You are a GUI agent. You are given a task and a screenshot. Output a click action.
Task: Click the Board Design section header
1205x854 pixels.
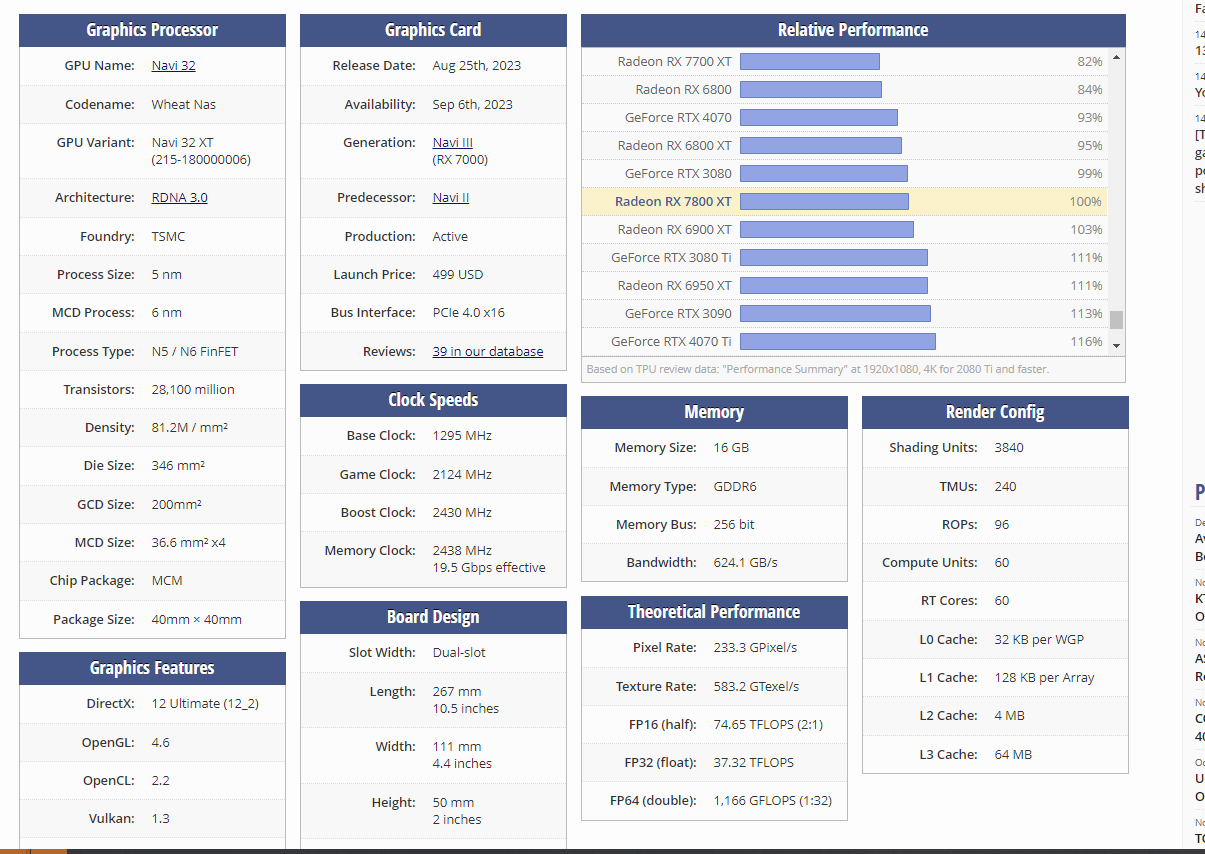point(433,617)
